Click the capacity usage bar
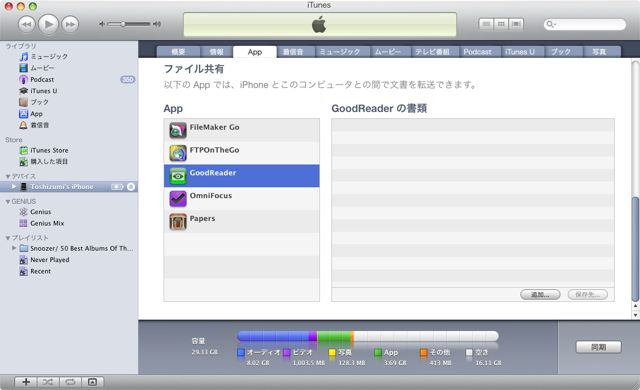Image resolution: width=640 pixels, height=390 pixels. (368, 336)
